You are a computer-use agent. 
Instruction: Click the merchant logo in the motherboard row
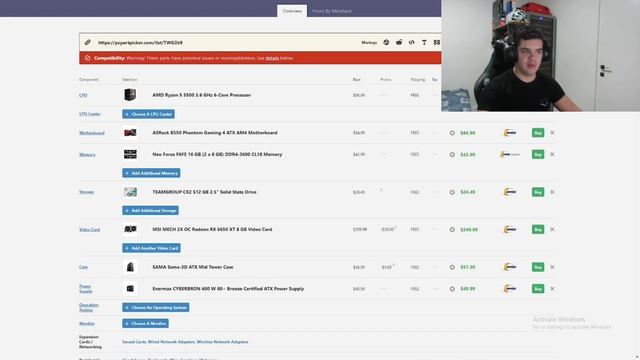click(x=510, y=133)
